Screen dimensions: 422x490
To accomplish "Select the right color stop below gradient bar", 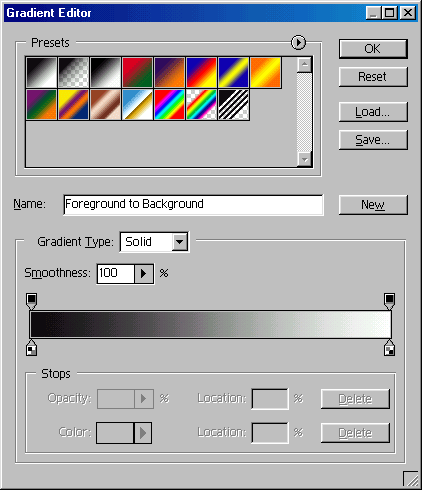I will coord(389,348).
